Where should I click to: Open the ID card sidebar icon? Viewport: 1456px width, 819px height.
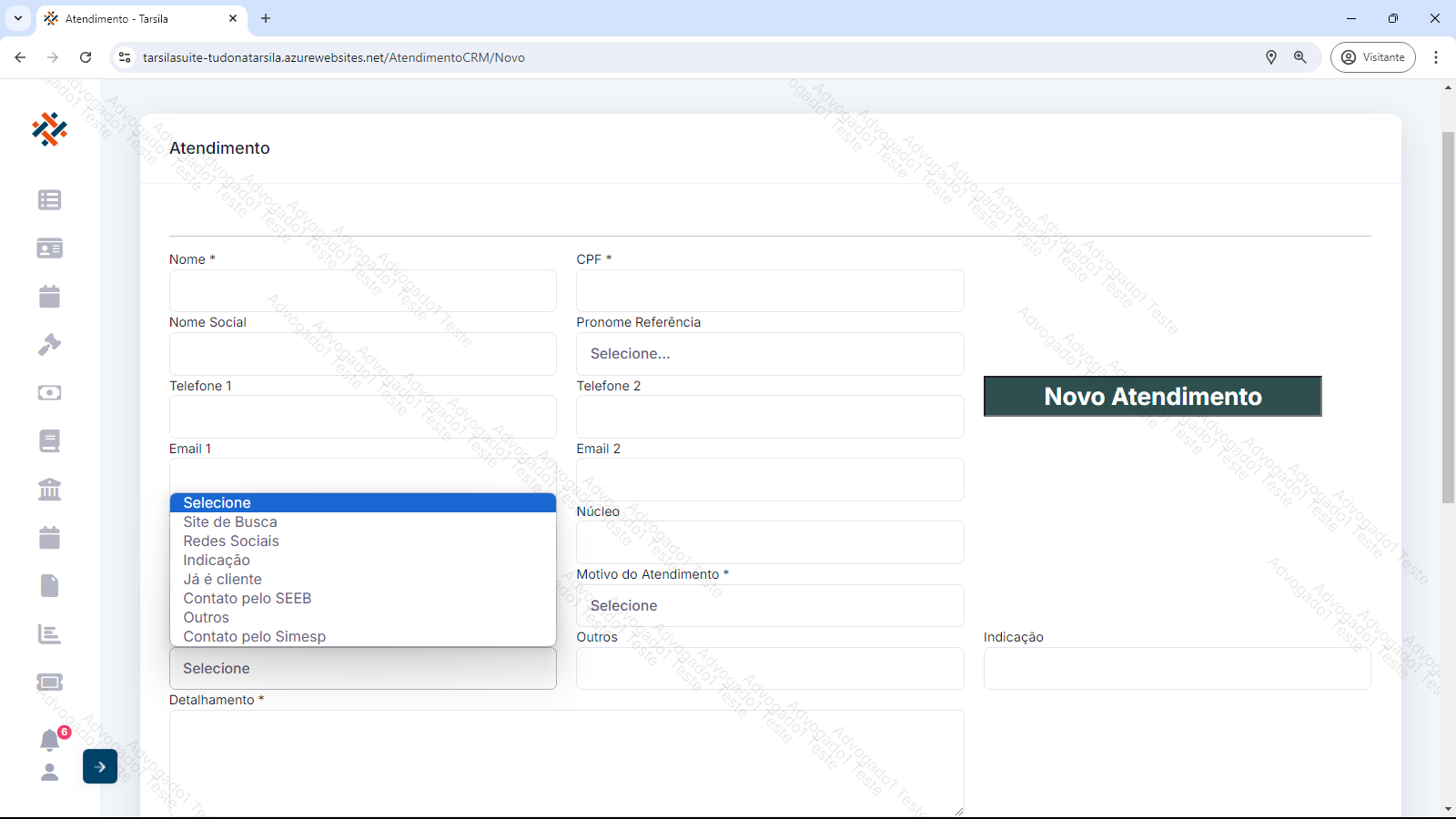[x=49, y=248]
